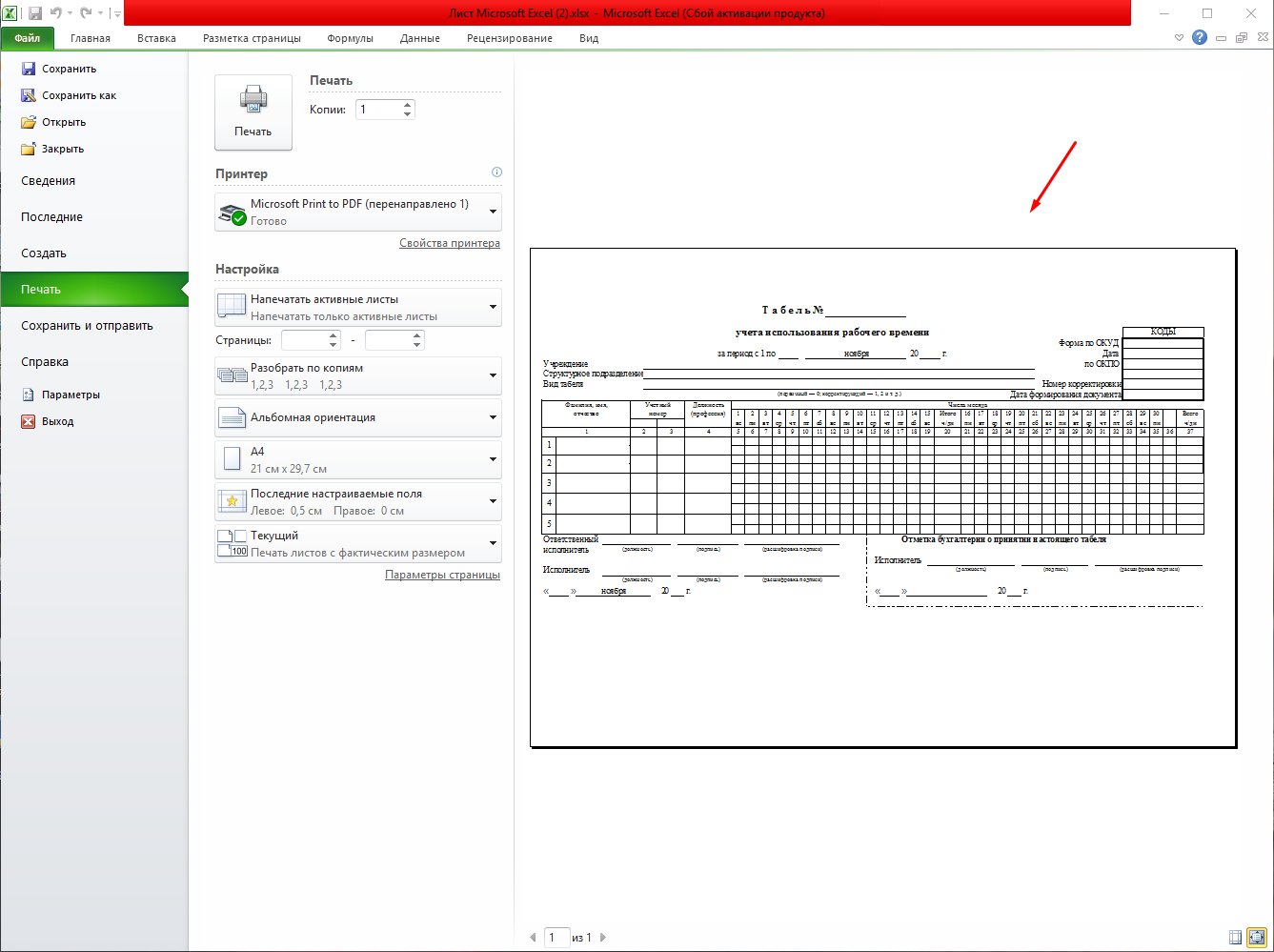Viewport: 1274px width, 952px height.
Task: Open the Последние настраиваемые поля dropdown
Action: tap(358, 502)
